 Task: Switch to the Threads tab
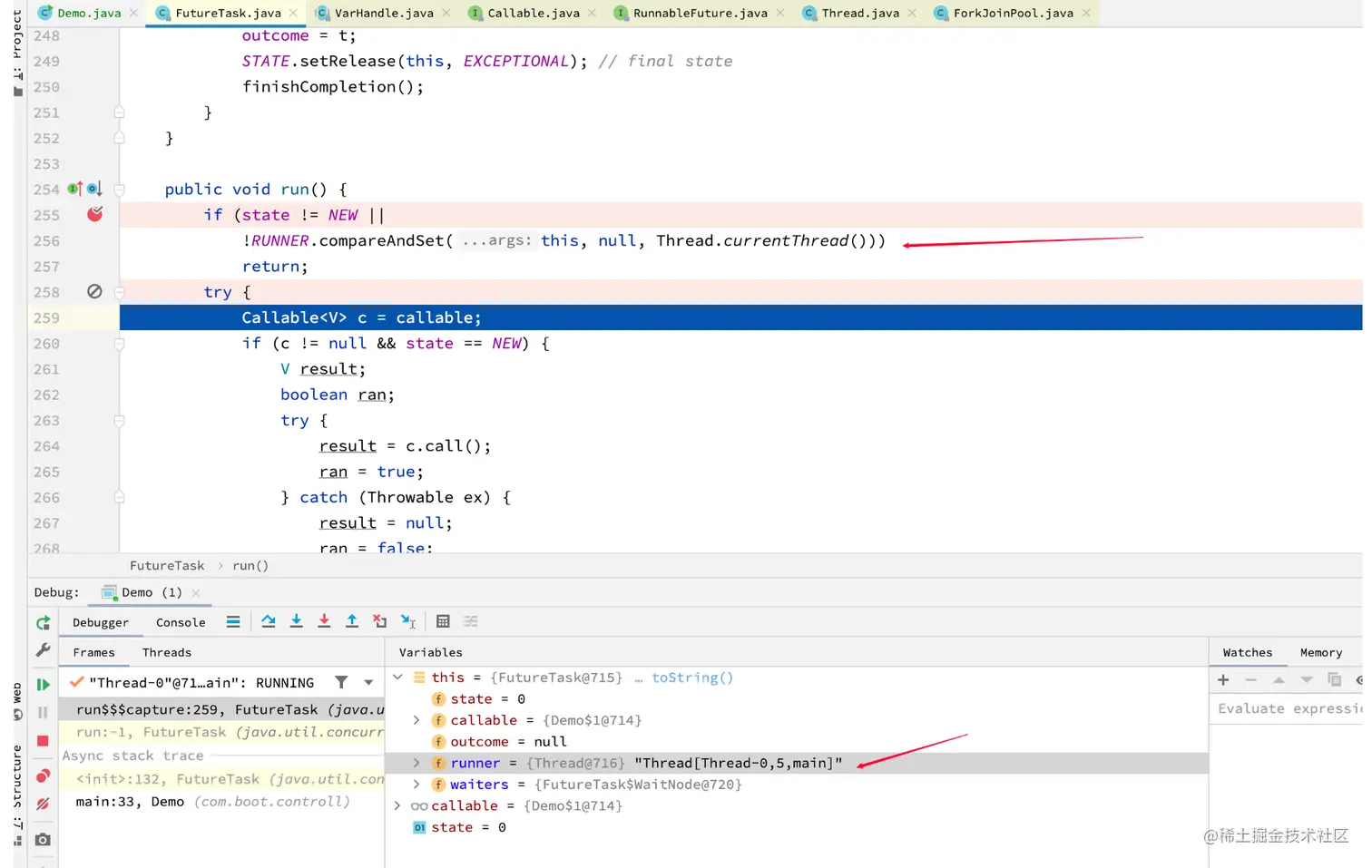(x=167, y=652)
